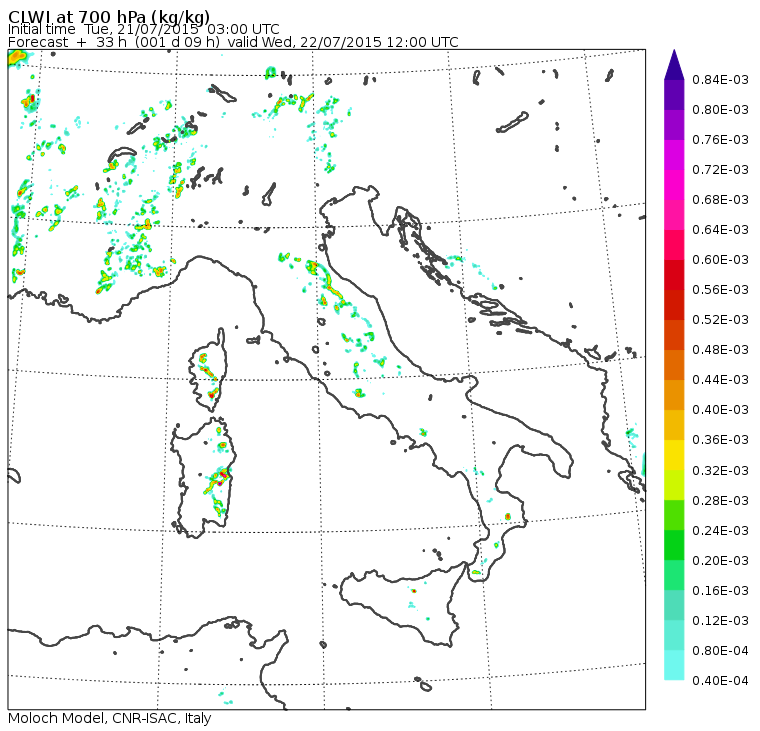Viewport: 760px width, 731px height.
Task: Select the 0.72E-03 legend value
Action: coord(720,170)
